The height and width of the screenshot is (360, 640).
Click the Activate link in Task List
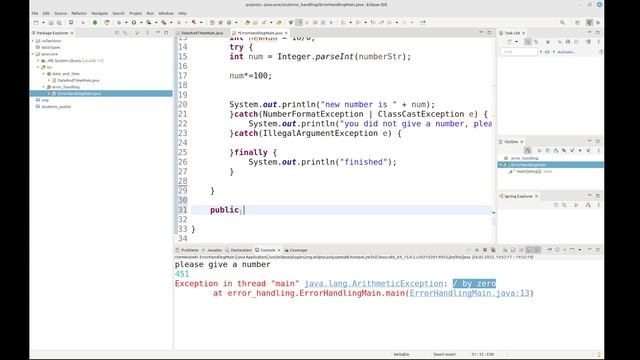tap(566, 52)
